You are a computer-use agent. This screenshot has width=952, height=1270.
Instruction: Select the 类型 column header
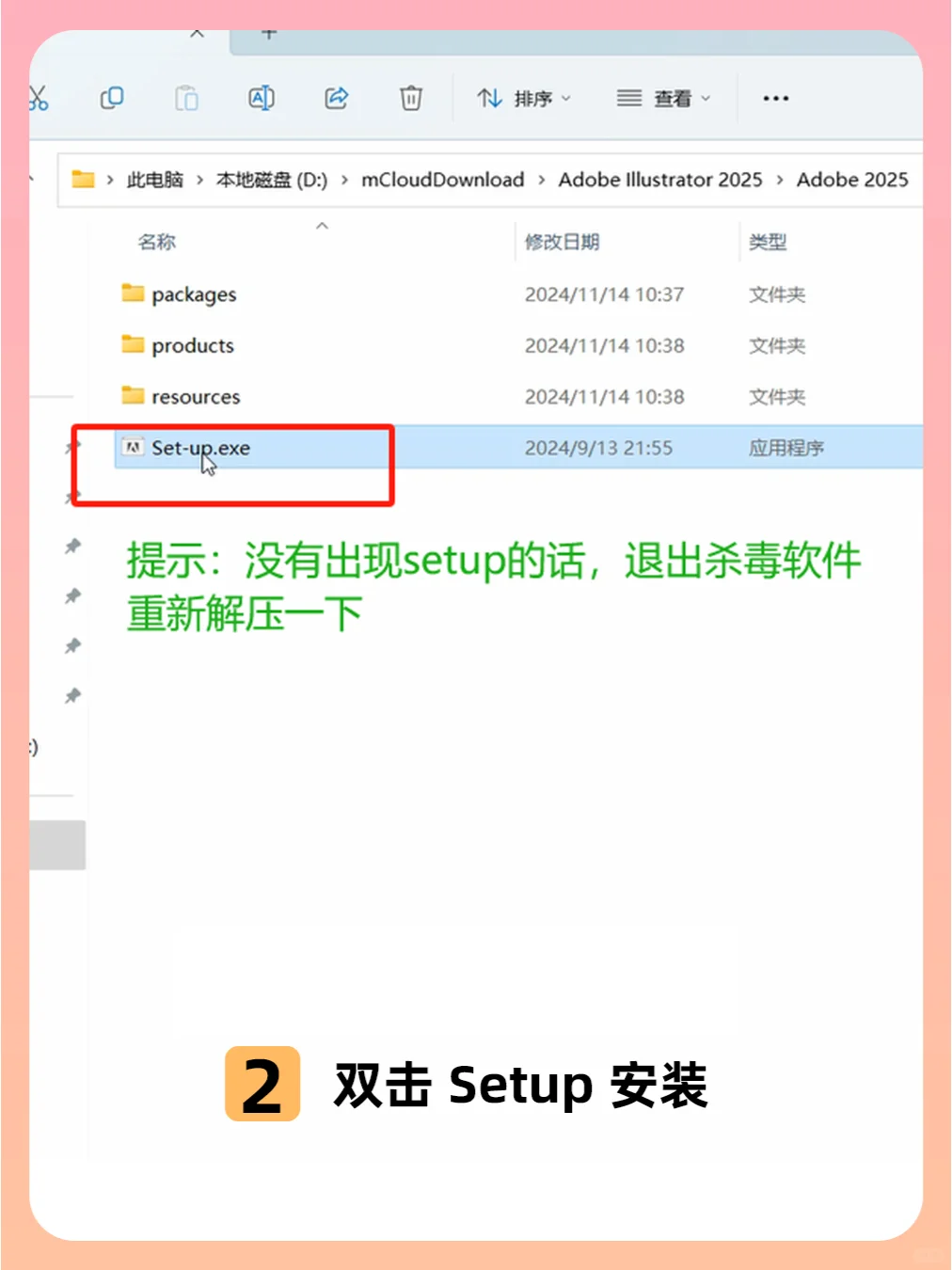point(768,242)
